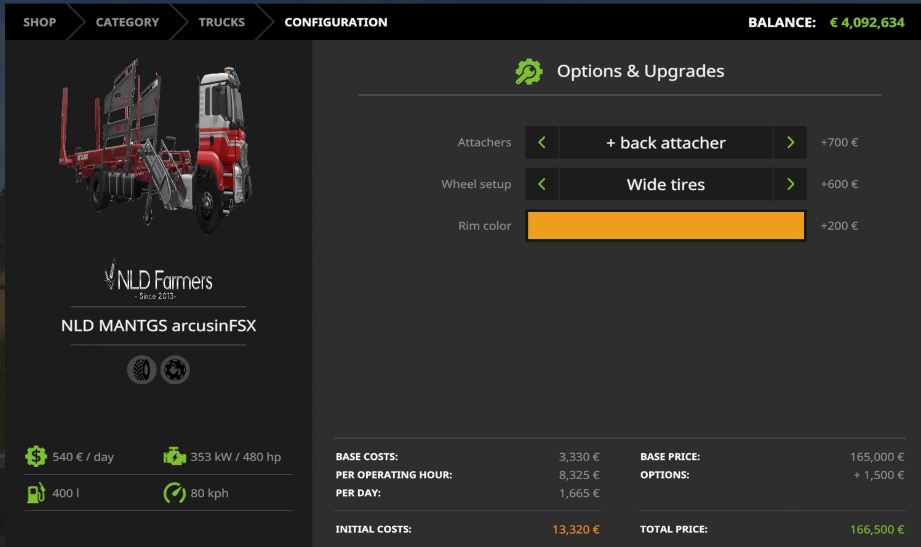Screen dimensions: 921x547
Task: Click the NLD Farmers brand logo
Action: pos(158,280)
